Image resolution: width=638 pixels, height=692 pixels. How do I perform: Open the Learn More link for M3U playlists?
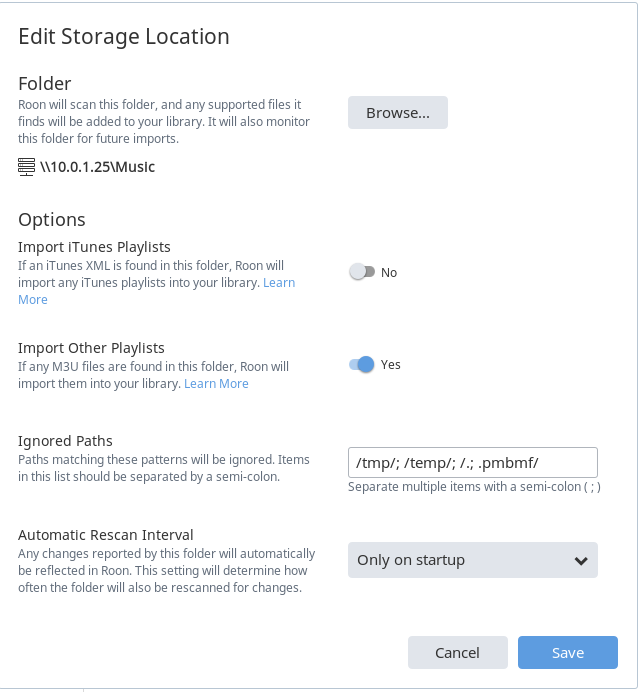(216, 384)
